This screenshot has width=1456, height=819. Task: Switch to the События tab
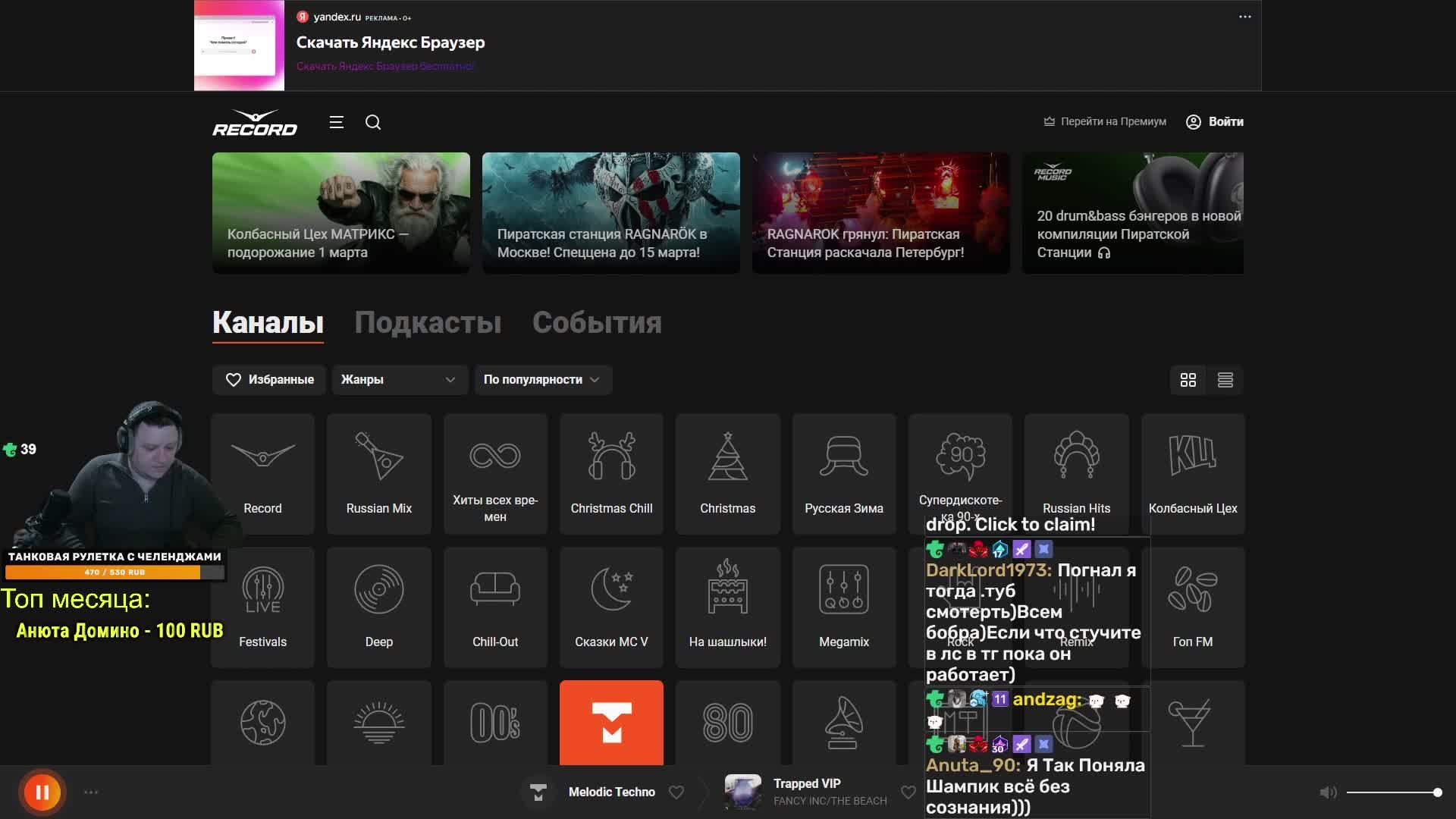click(x=597, y=323)
